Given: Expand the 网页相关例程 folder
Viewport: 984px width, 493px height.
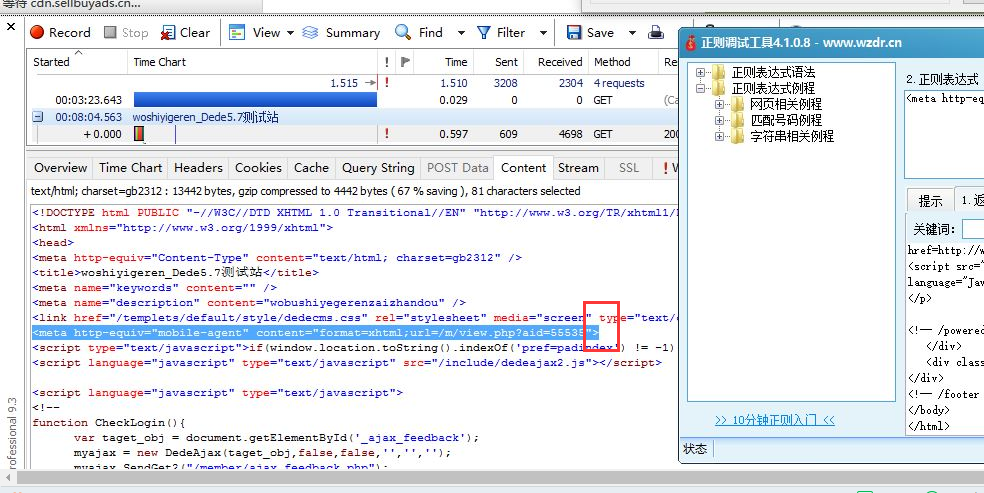Looking at the screenshot, I should pos(721,105).
